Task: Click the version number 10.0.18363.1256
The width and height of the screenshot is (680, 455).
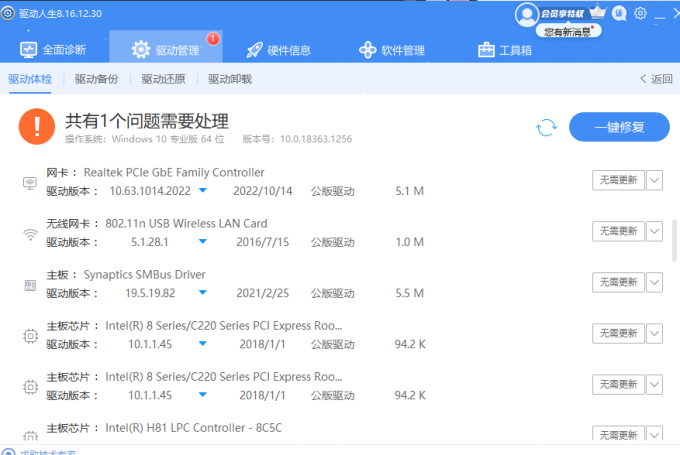Action: (316, 139)
